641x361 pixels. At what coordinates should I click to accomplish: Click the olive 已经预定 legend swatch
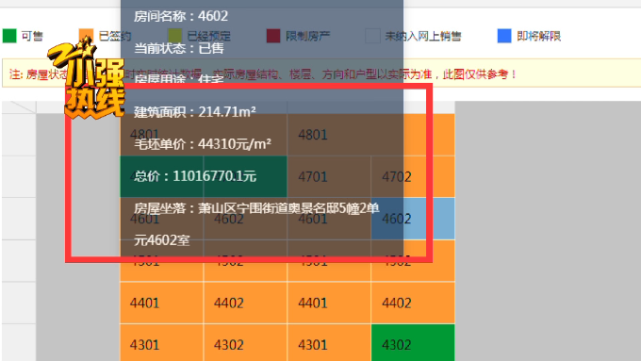[x=175, y=36]
